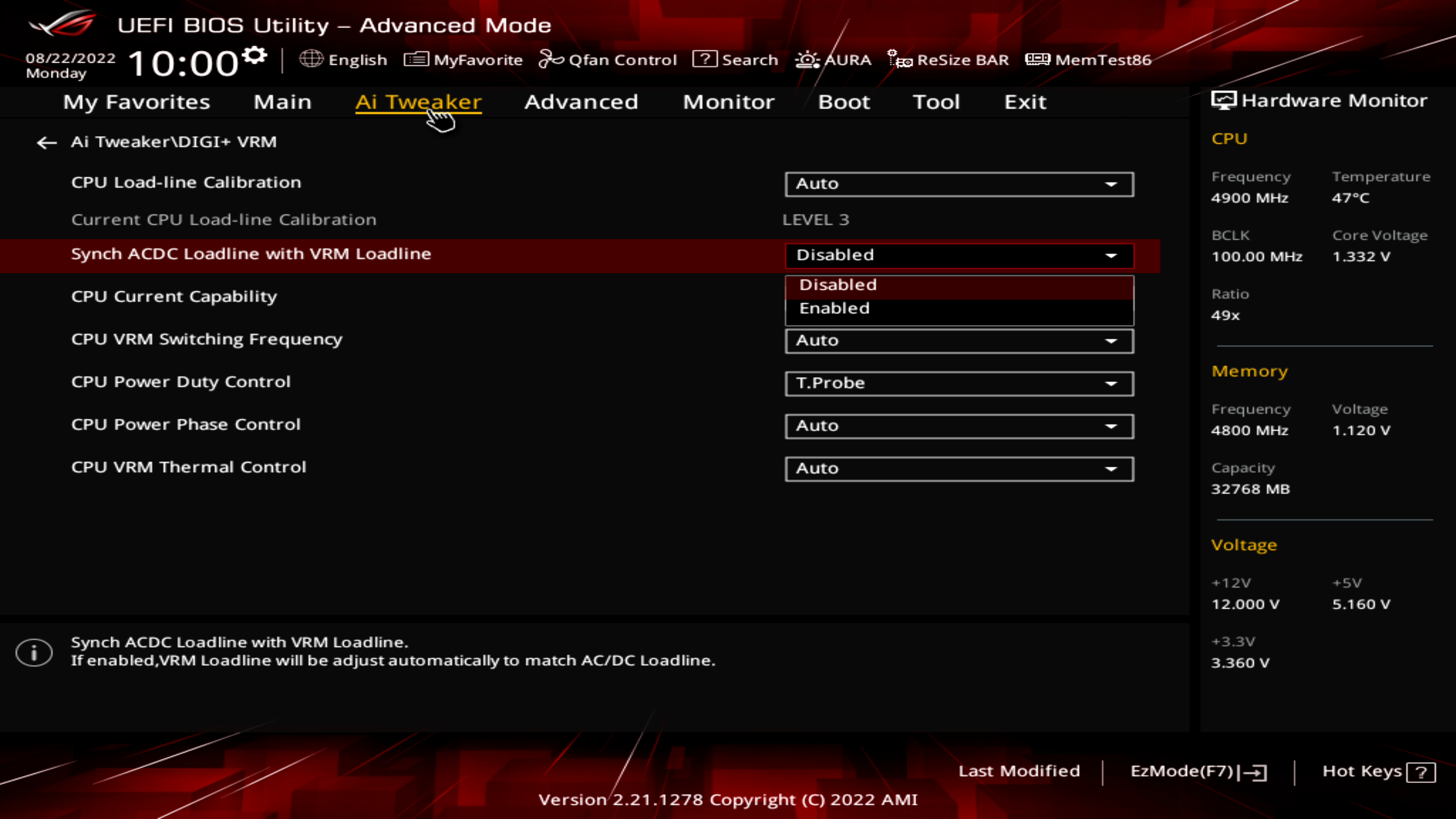
Task: Open the Qfan Control fan utility
Action: pyautogui.click(x=607, y=60)
